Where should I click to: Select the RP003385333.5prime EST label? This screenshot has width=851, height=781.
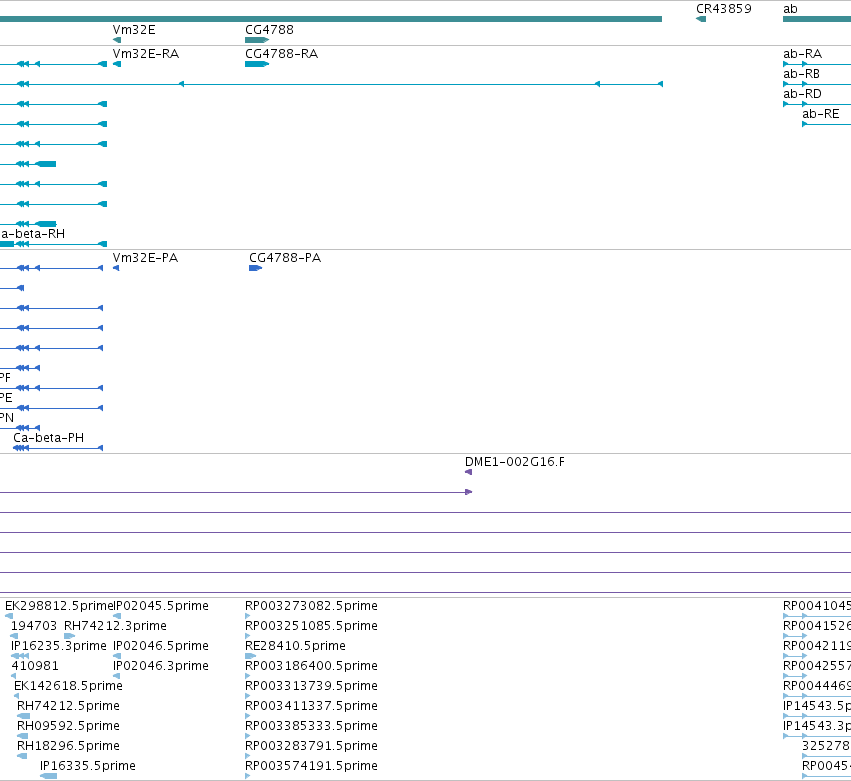coord(312,726)
